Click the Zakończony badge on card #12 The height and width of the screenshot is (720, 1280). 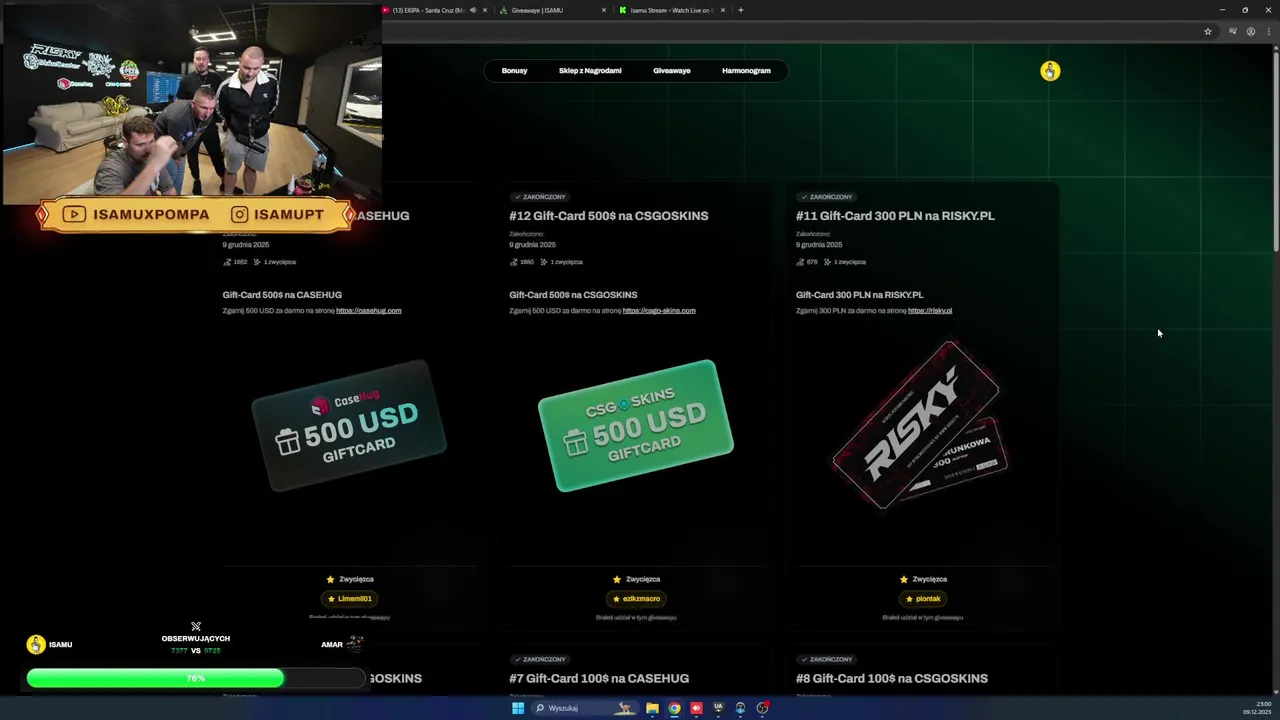point(540,197)
